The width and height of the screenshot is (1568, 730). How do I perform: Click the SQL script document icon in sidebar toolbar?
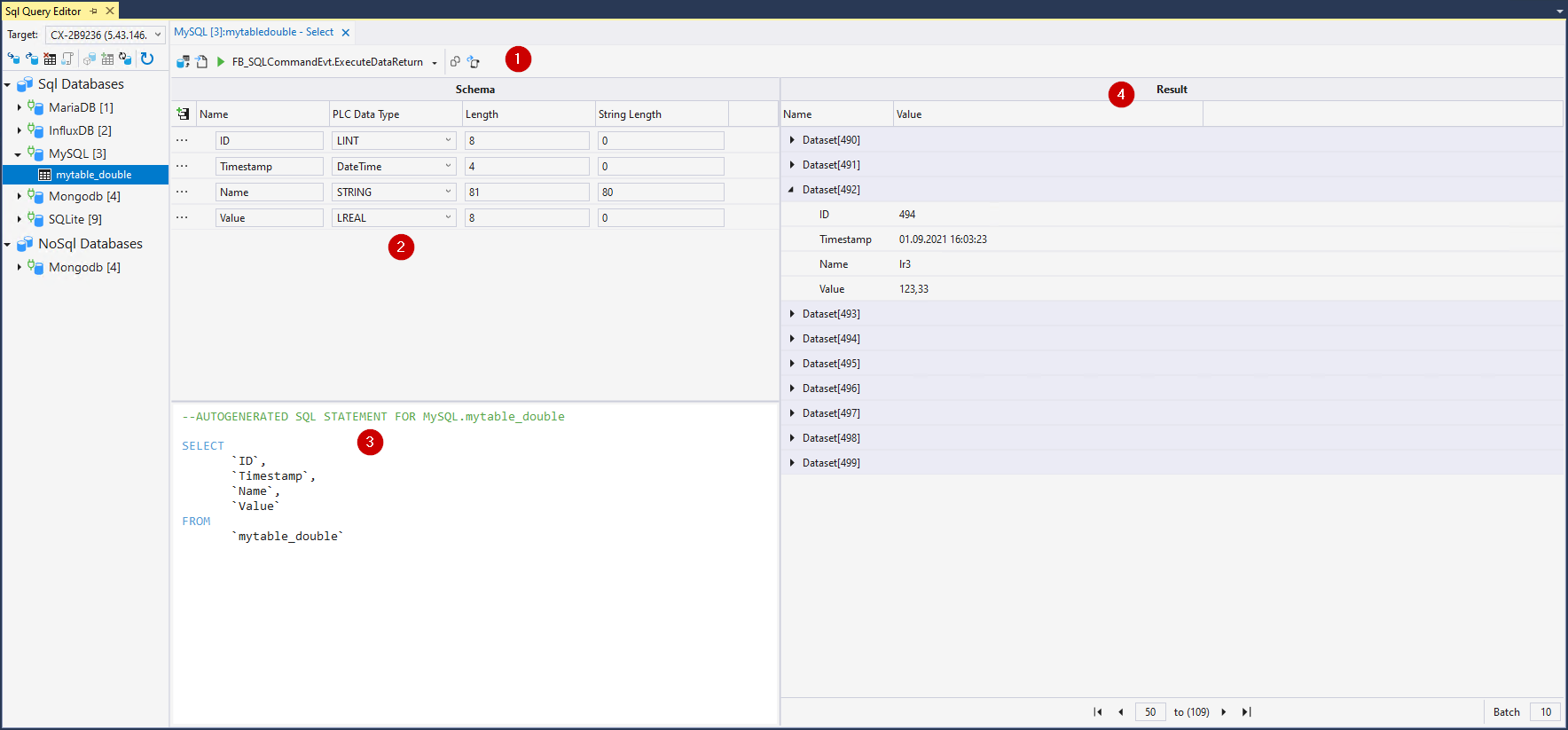click(x=67, y=59)
